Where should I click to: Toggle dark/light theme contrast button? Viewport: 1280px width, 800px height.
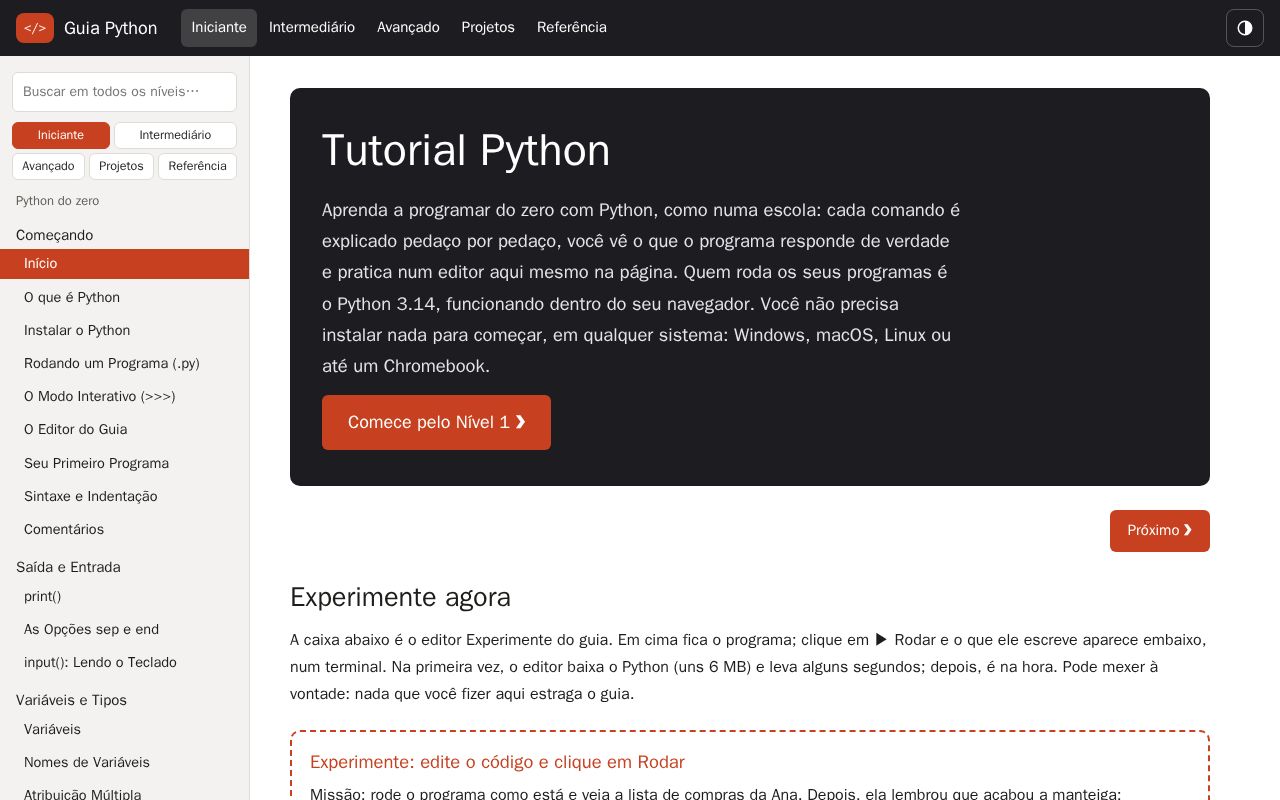[1245, 28]
